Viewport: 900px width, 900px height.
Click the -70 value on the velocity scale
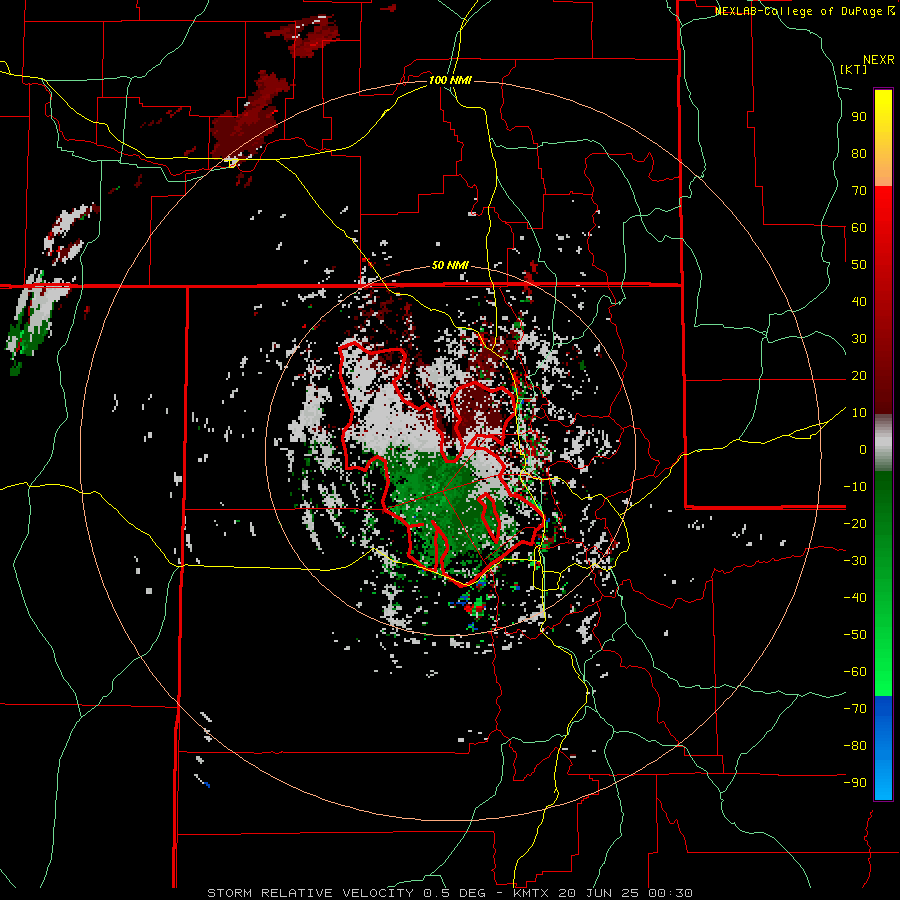tap(855, 708)
